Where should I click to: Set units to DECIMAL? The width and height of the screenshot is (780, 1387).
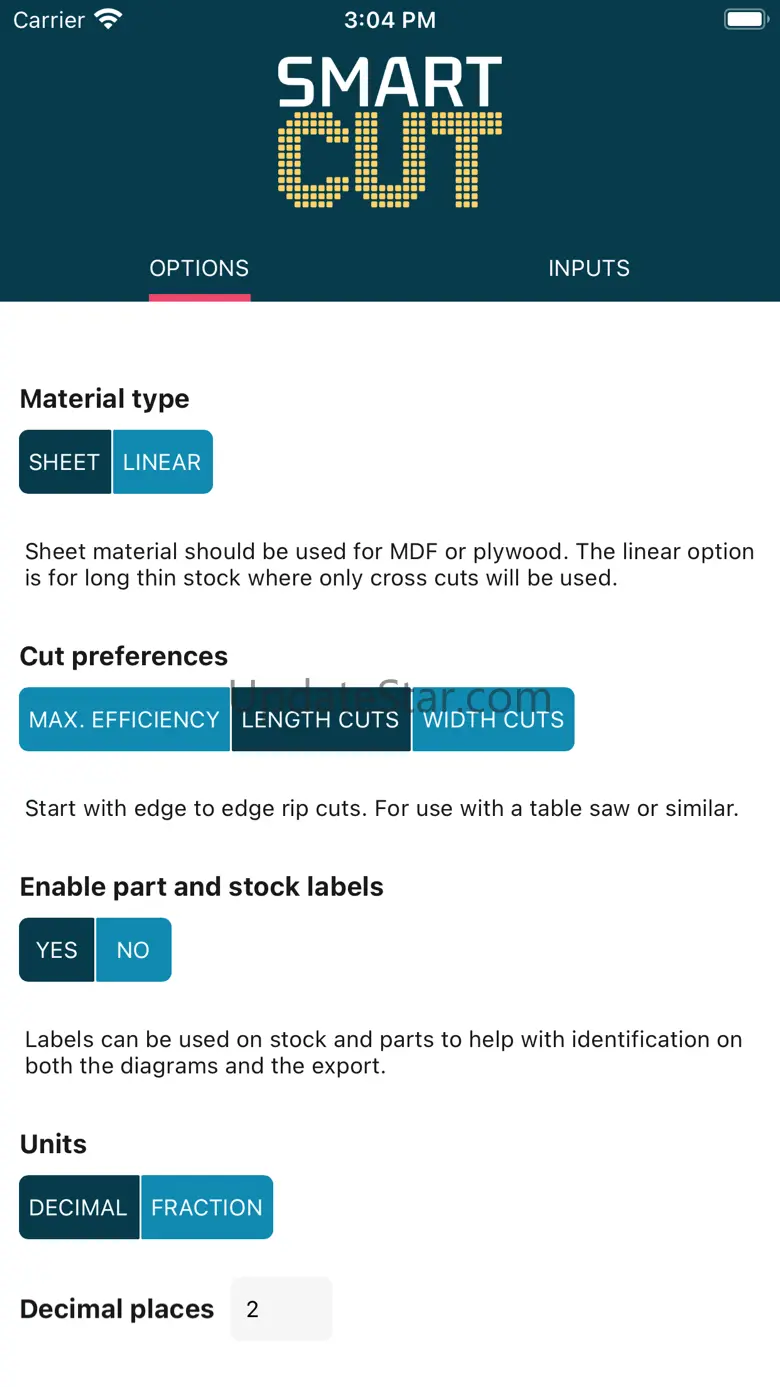pos(79,1207)
